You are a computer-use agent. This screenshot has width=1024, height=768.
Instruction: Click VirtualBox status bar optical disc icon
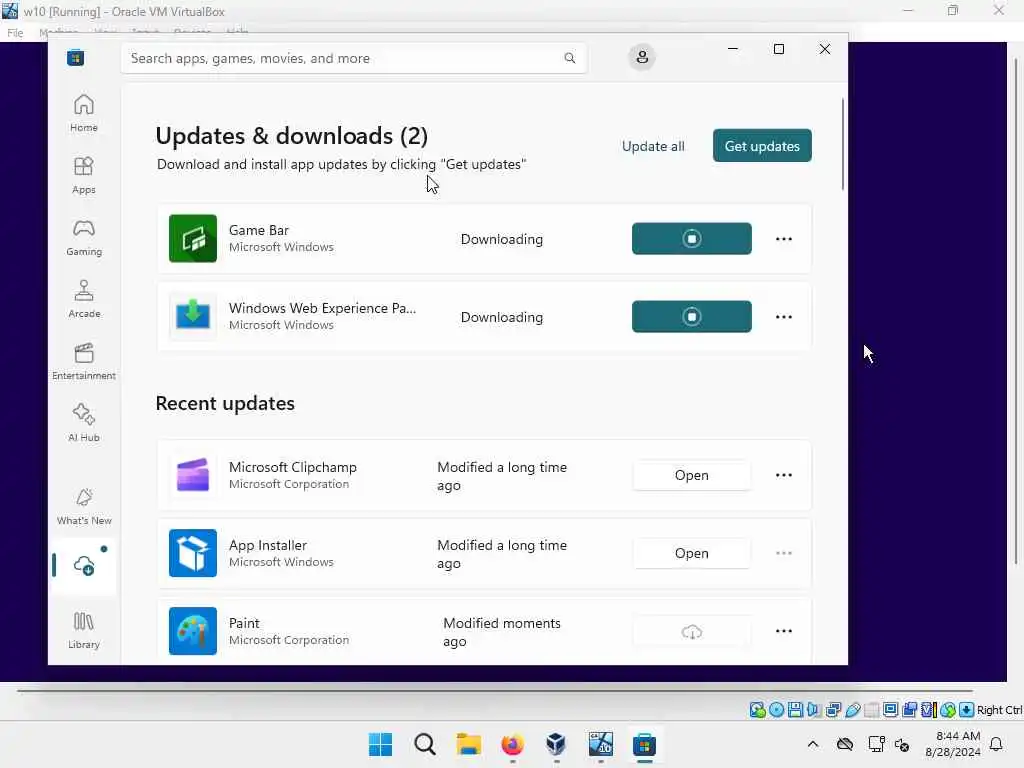[776, 710]
